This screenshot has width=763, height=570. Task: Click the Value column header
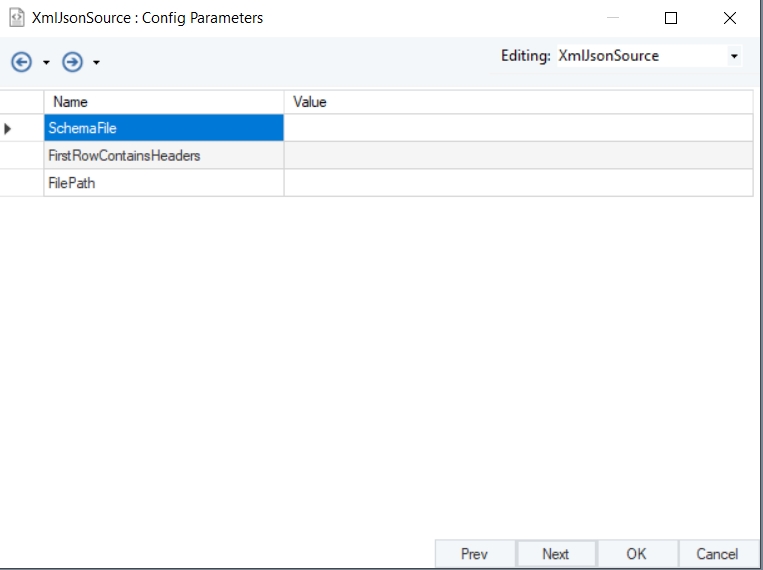(x=518, y=102)
